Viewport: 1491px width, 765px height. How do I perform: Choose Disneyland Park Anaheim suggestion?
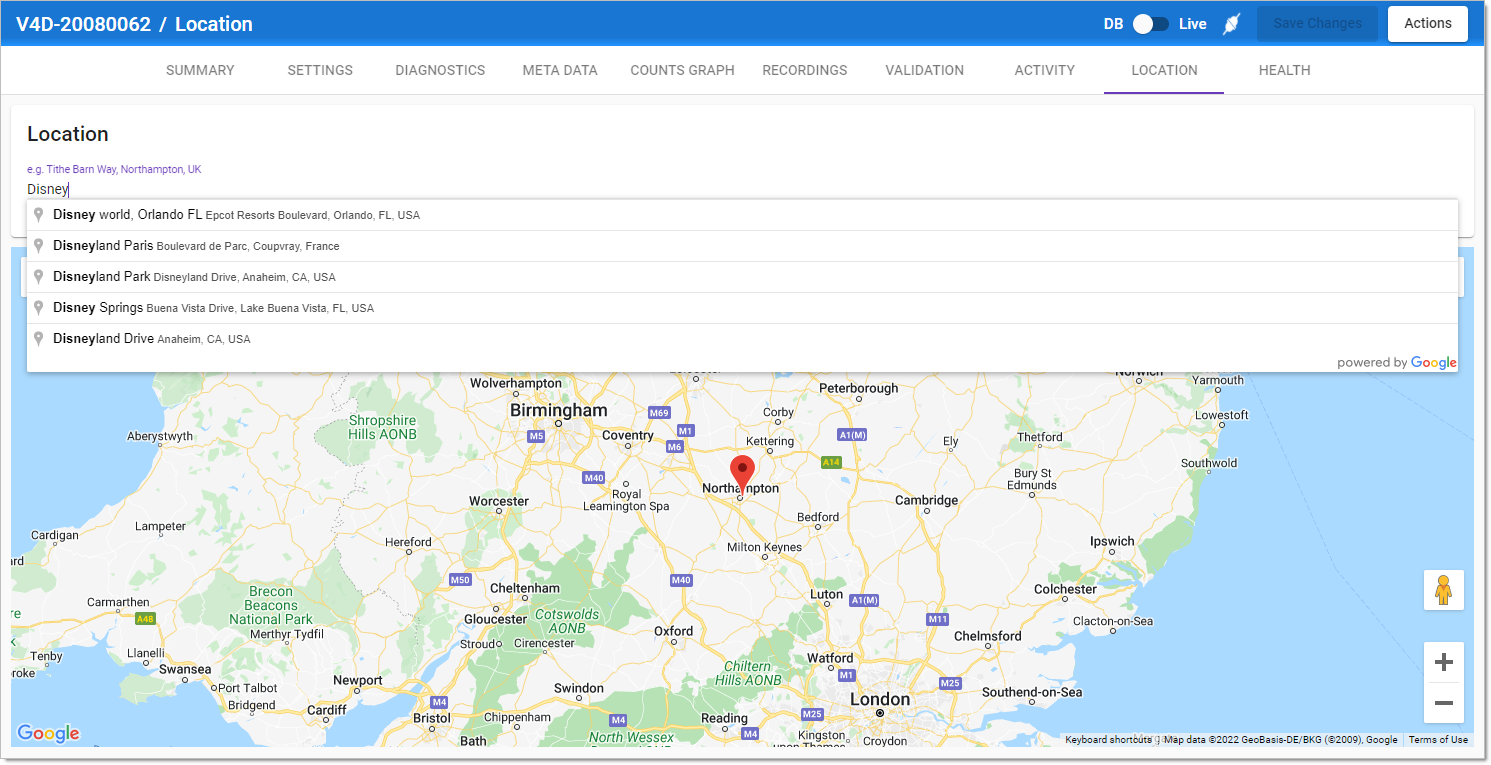(742, 277)
